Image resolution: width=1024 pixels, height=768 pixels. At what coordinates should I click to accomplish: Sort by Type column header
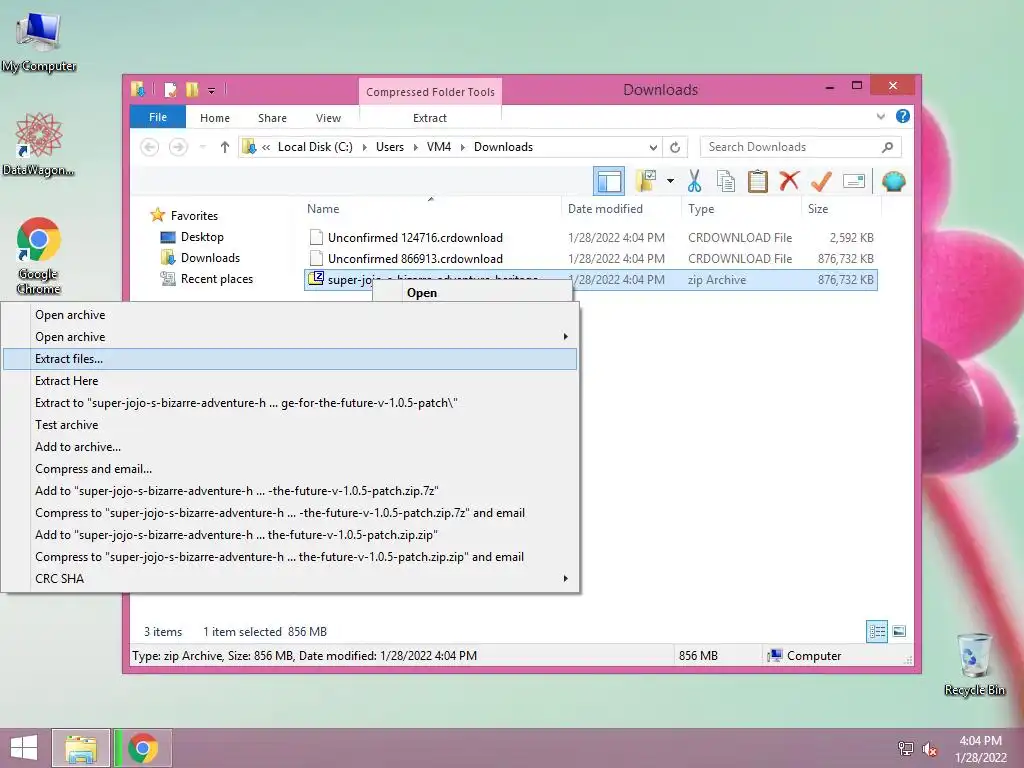tap(701, 209)
